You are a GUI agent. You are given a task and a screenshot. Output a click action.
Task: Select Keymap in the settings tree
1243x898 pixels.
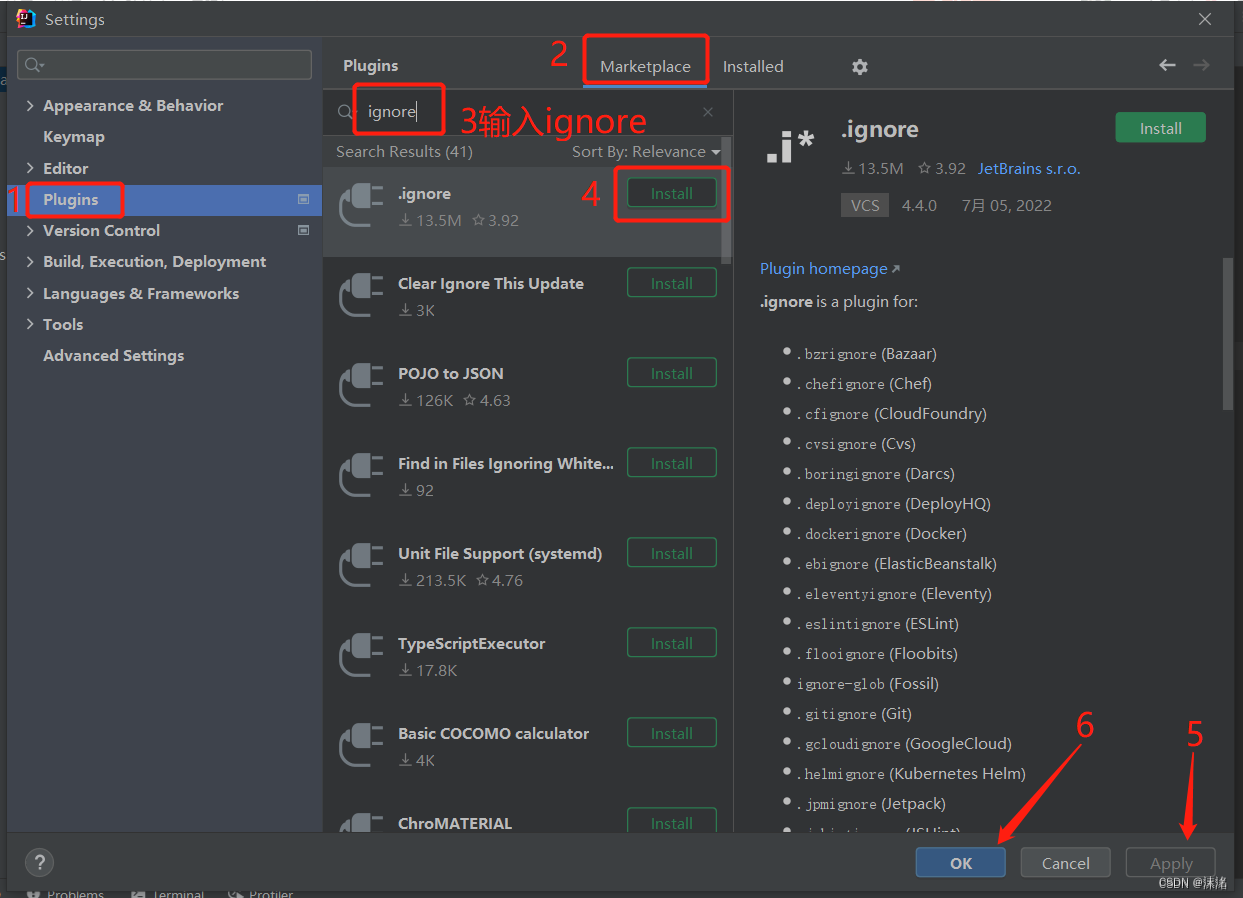[x=74, y=137]
